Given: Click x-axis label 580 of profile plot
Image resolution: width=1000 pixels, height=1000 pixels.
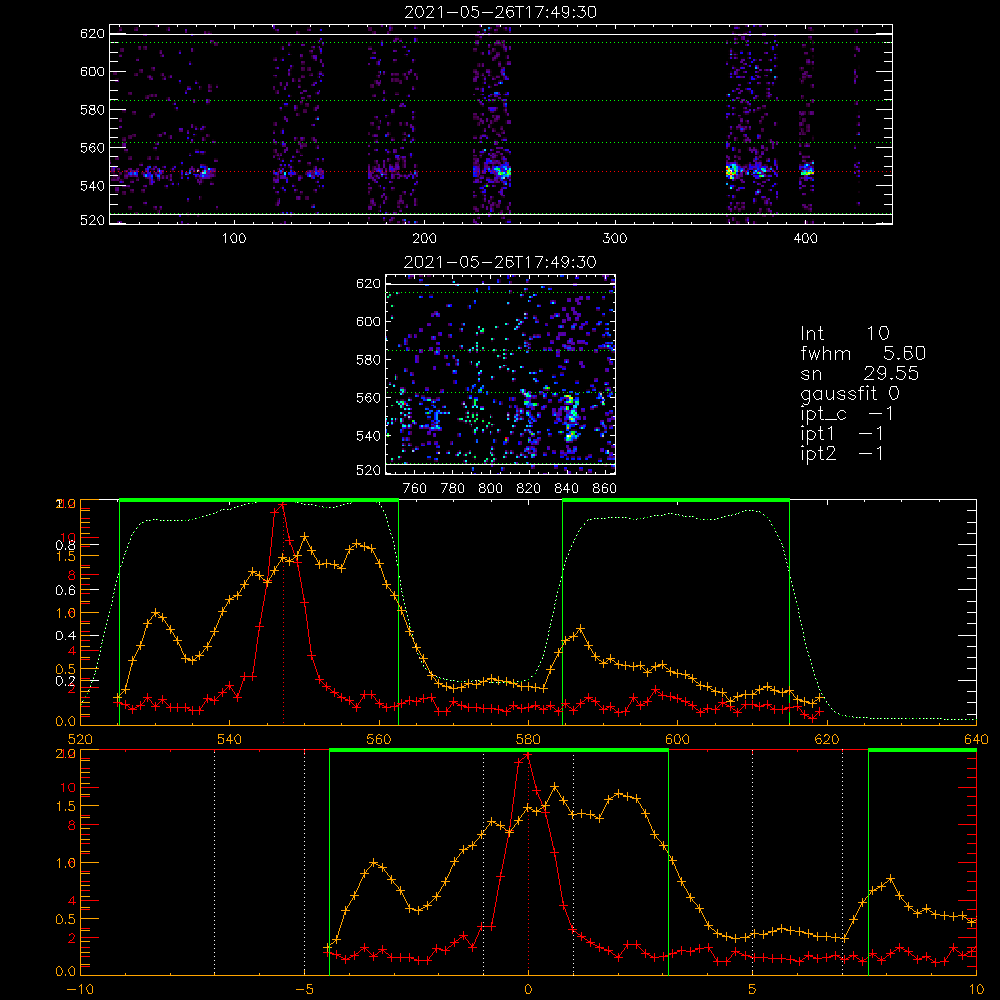Looking at the screenshot, I should [528, 739].
